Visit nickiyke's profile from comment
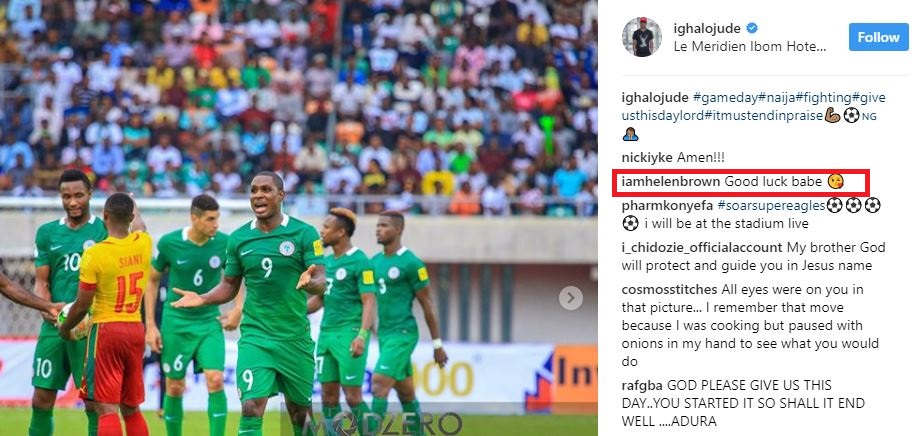The height and width of the screenshot is (436, 914). [x=648, y=157]
